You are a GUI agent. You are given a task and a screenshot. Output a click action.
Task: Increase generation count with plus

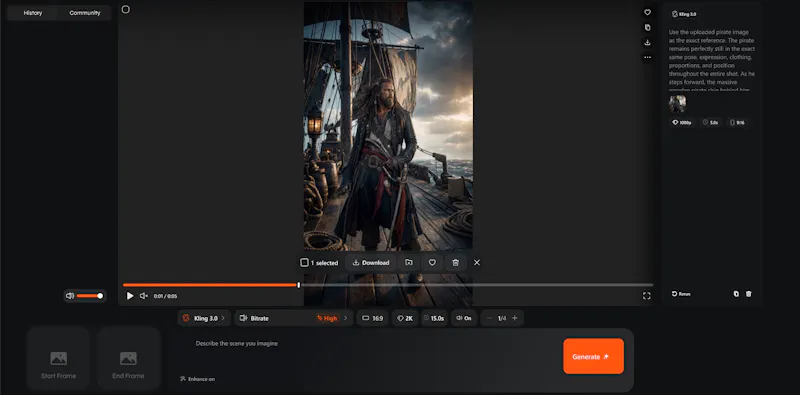(514, 318)
